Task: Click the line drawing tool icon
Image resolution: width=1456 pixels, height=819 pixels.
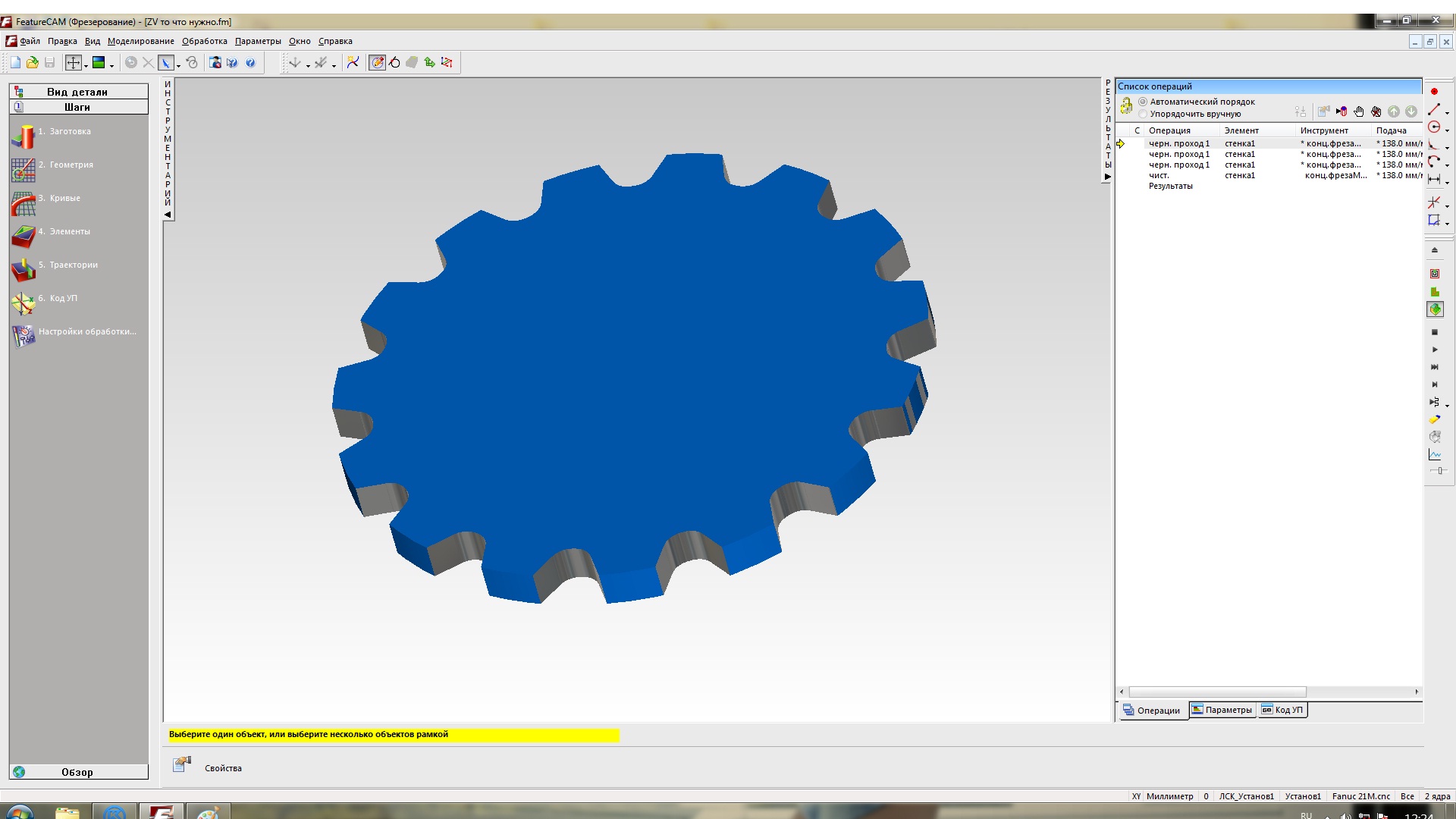Action: [1434, 110]
